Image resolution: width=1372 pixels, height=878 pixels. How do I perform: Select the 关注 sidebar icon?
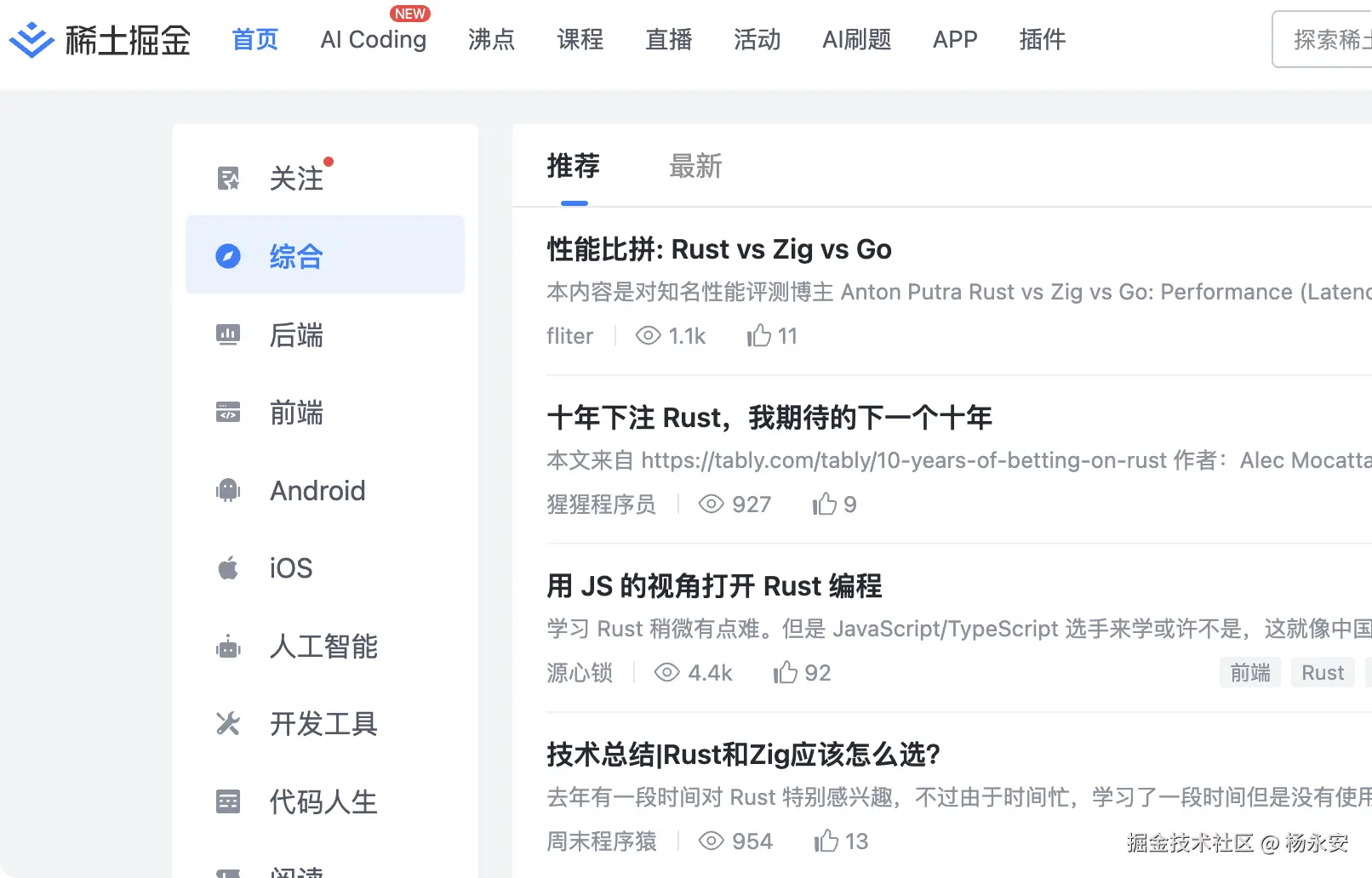click(227, 176)
